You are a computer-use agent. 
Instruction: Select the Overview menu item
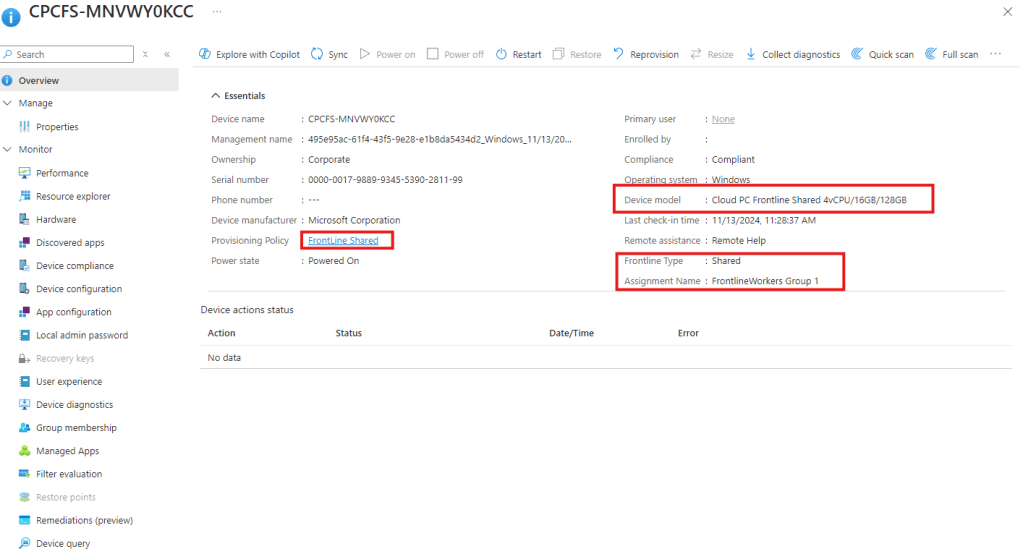tap(39, 80)
